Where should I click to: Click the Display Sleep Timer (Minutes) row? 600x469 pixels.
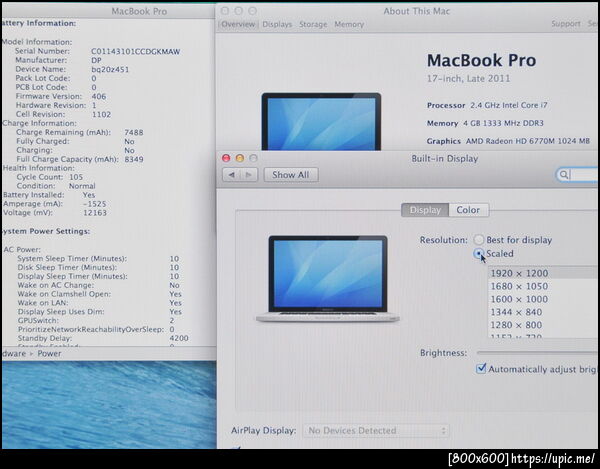coord(98,276)
